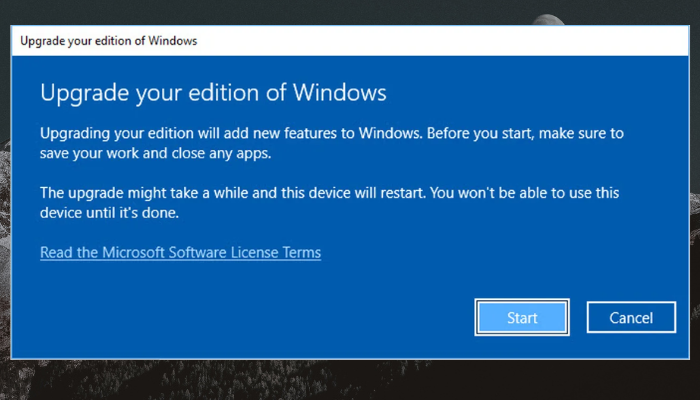
Task: Click the large "Upgrade your edition" heading
Action: 213,93
